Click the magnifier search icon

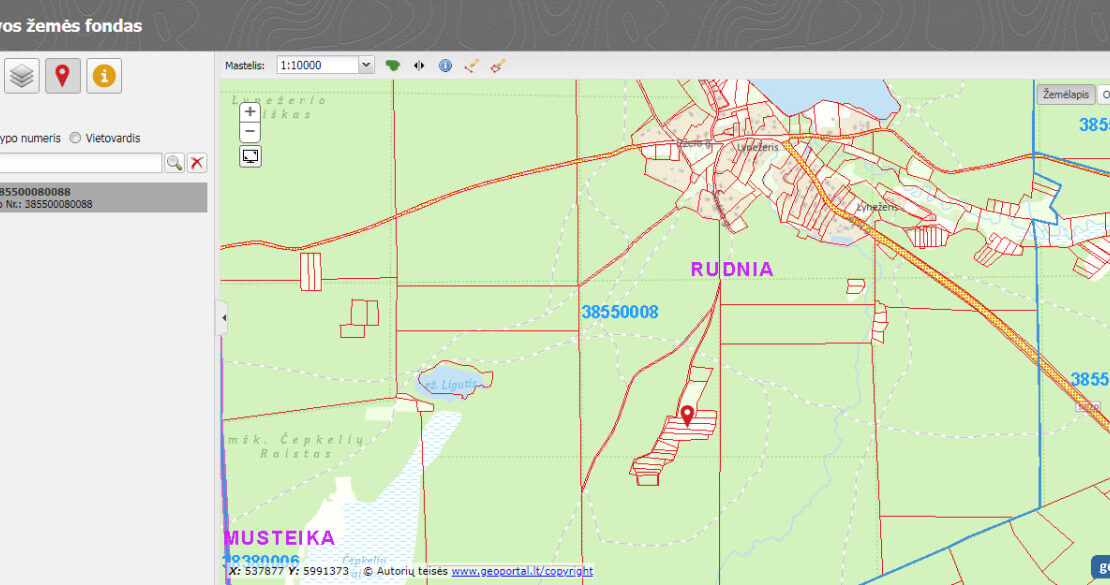[175, 163]
